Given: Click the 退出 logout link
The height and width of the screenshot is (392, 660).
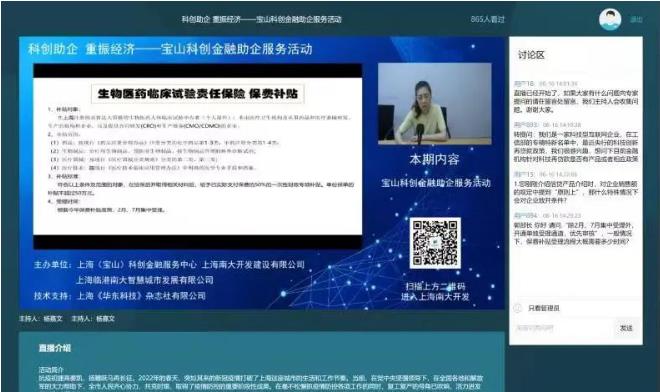Looking at the screenshot, I should (x=636, y=20).
